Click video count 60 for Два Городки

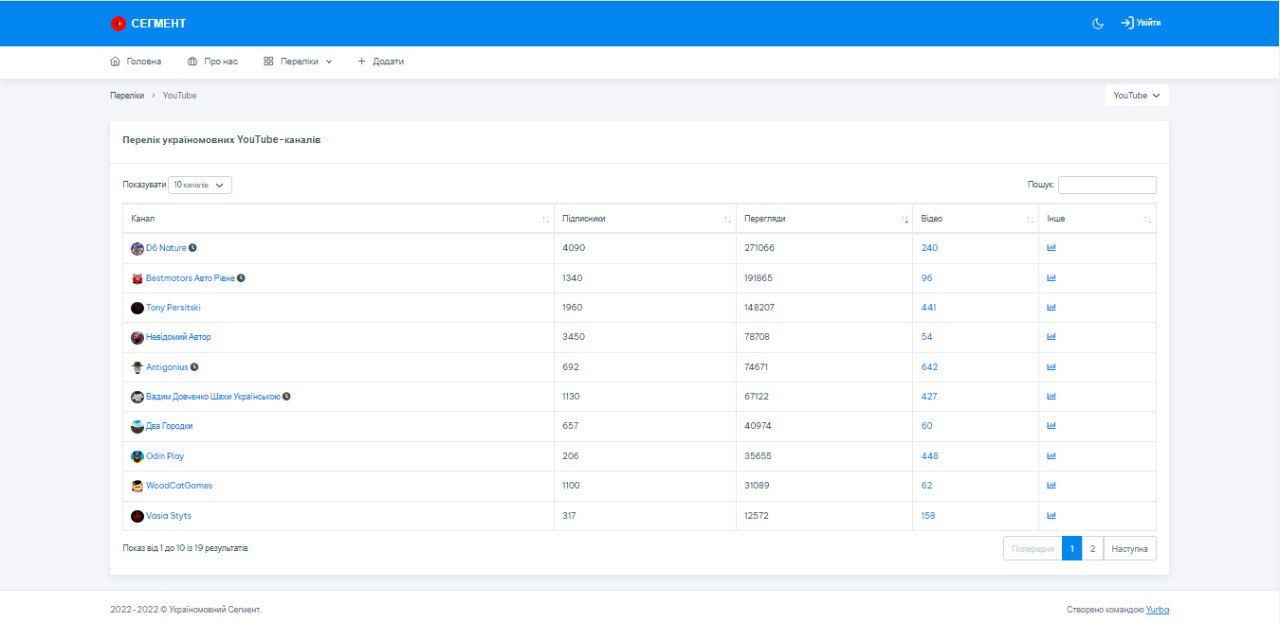[927, 426]
